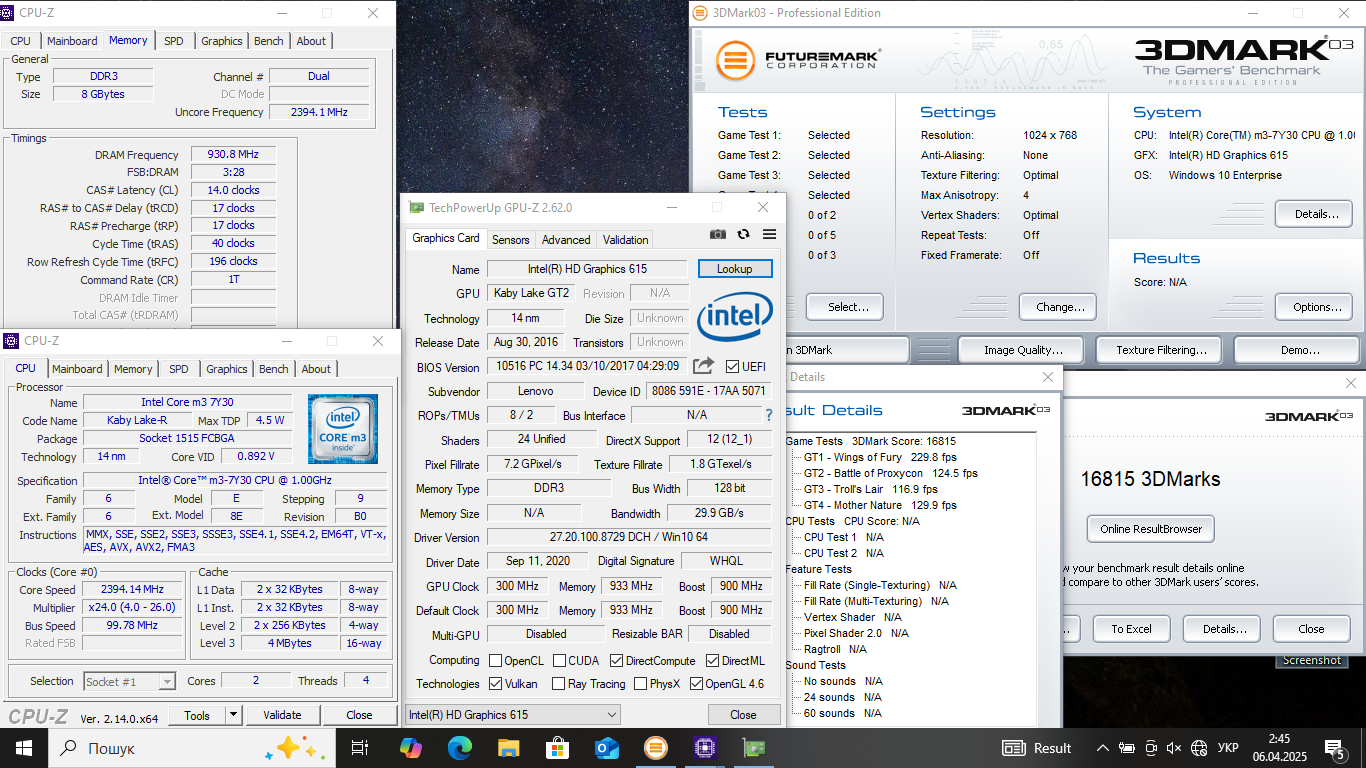
Task: Click Online ResultBrowser button
Action: click(x=1150, y=529)
